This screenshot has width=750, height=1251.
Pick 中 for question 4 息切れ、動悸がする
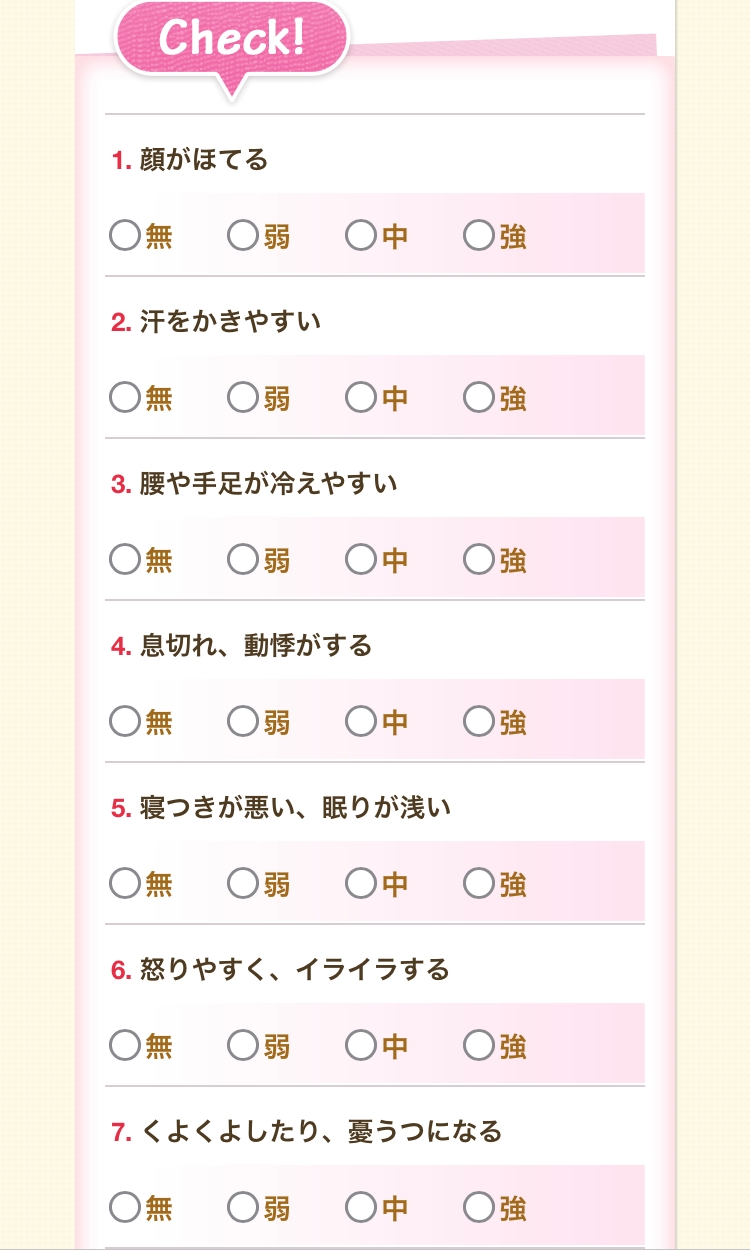361,722
